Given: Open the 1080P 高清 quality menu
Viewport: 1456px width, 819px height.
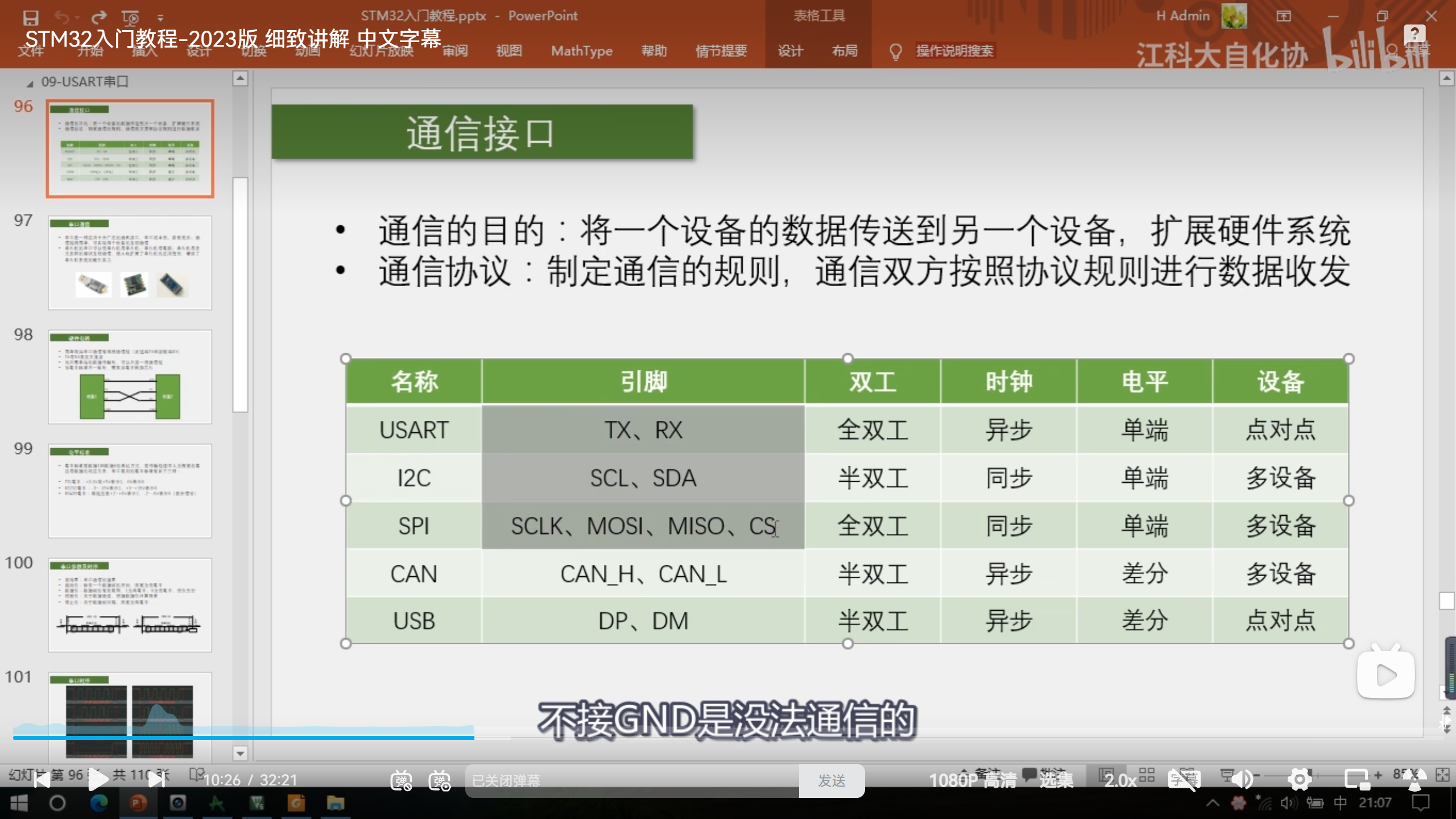Looking at the screenshot, I should click(x=973, y=780).
